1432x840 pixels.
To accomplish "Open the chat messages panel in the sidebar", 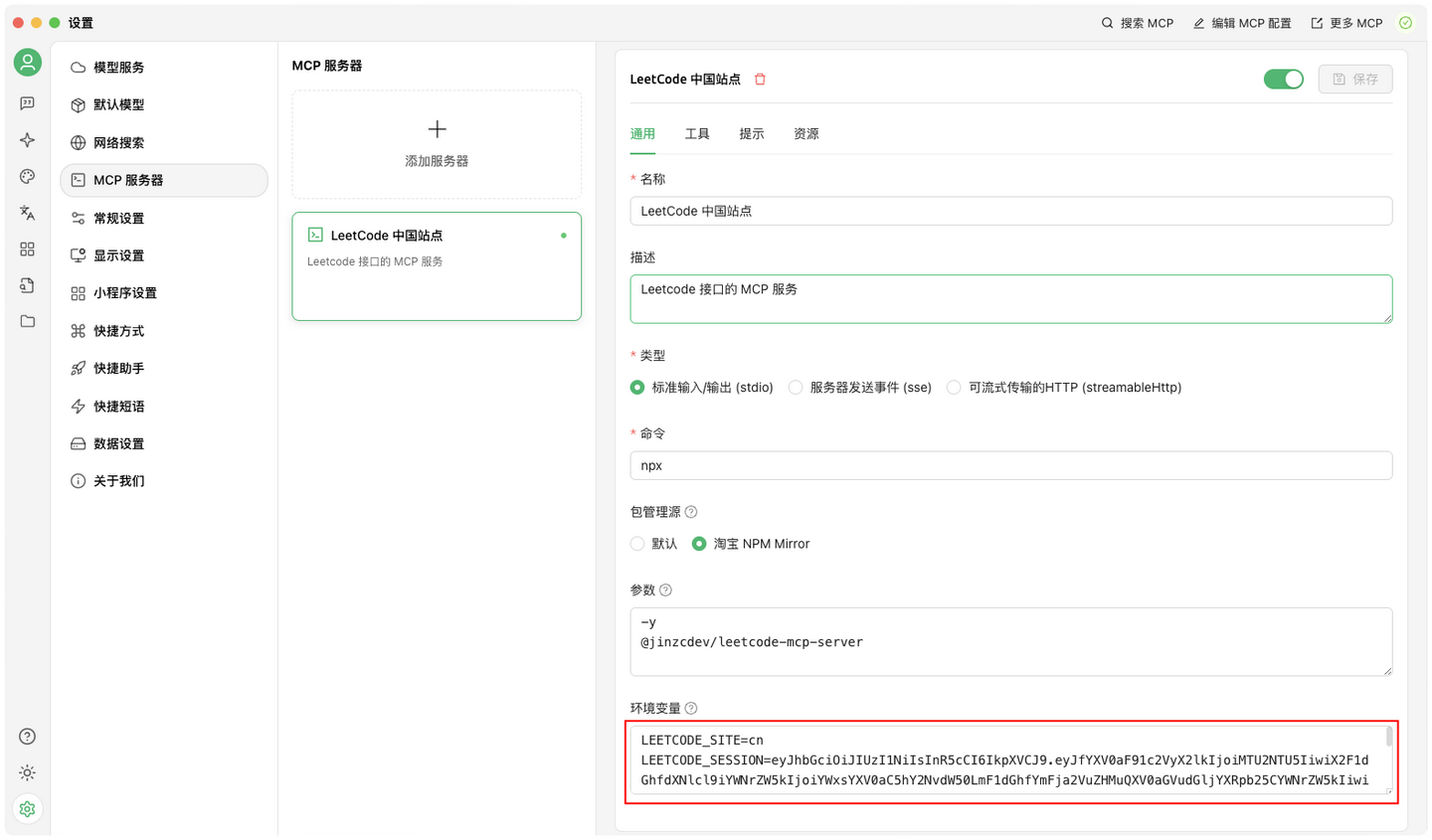I will coord(27,102).
